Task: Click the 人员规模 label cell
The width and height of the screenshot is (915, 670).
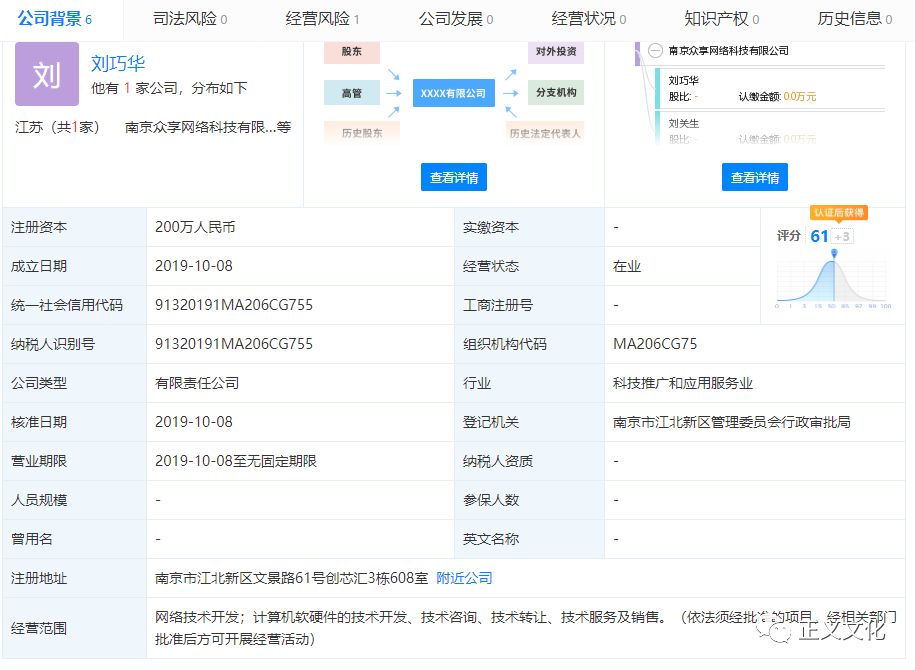Action: [x=75, y=500]
